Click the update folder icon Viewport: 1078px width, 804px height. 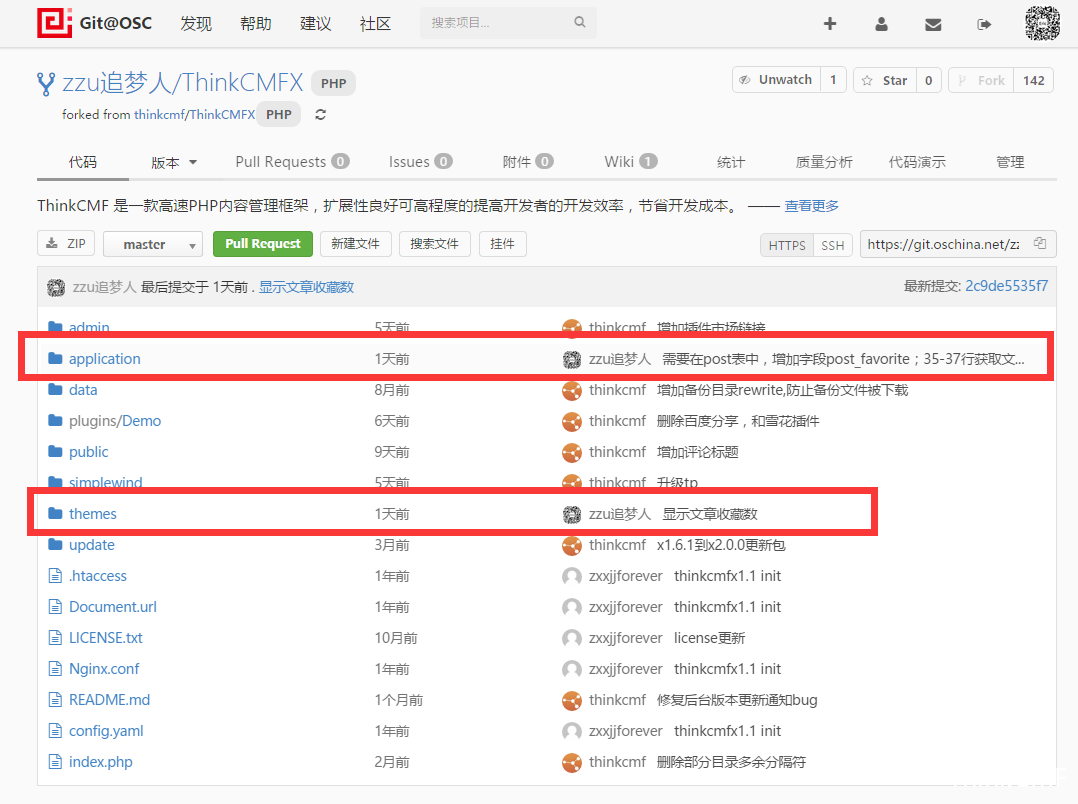tap(55, 544)
